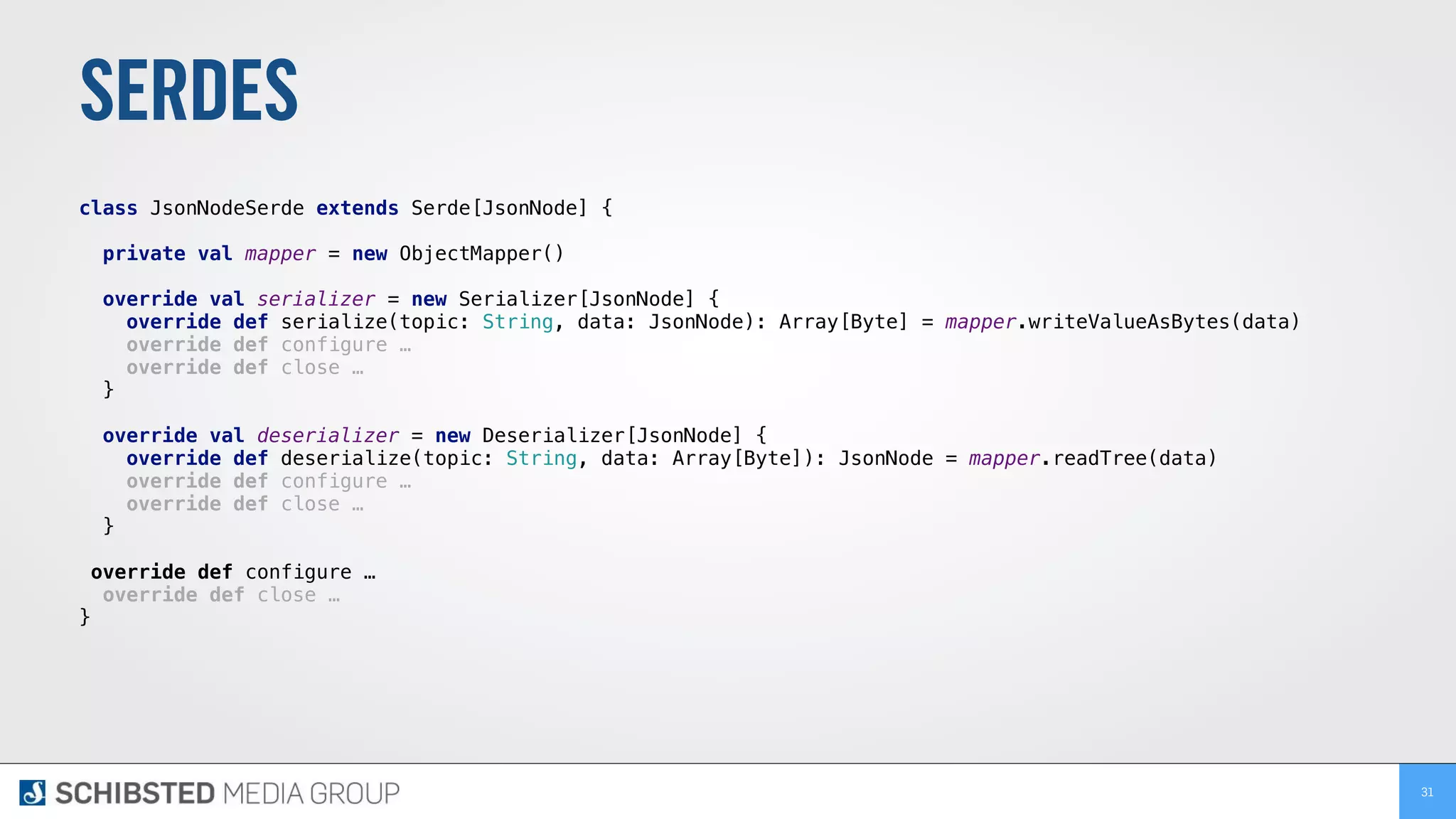Click the SERDES slide title

189,90
